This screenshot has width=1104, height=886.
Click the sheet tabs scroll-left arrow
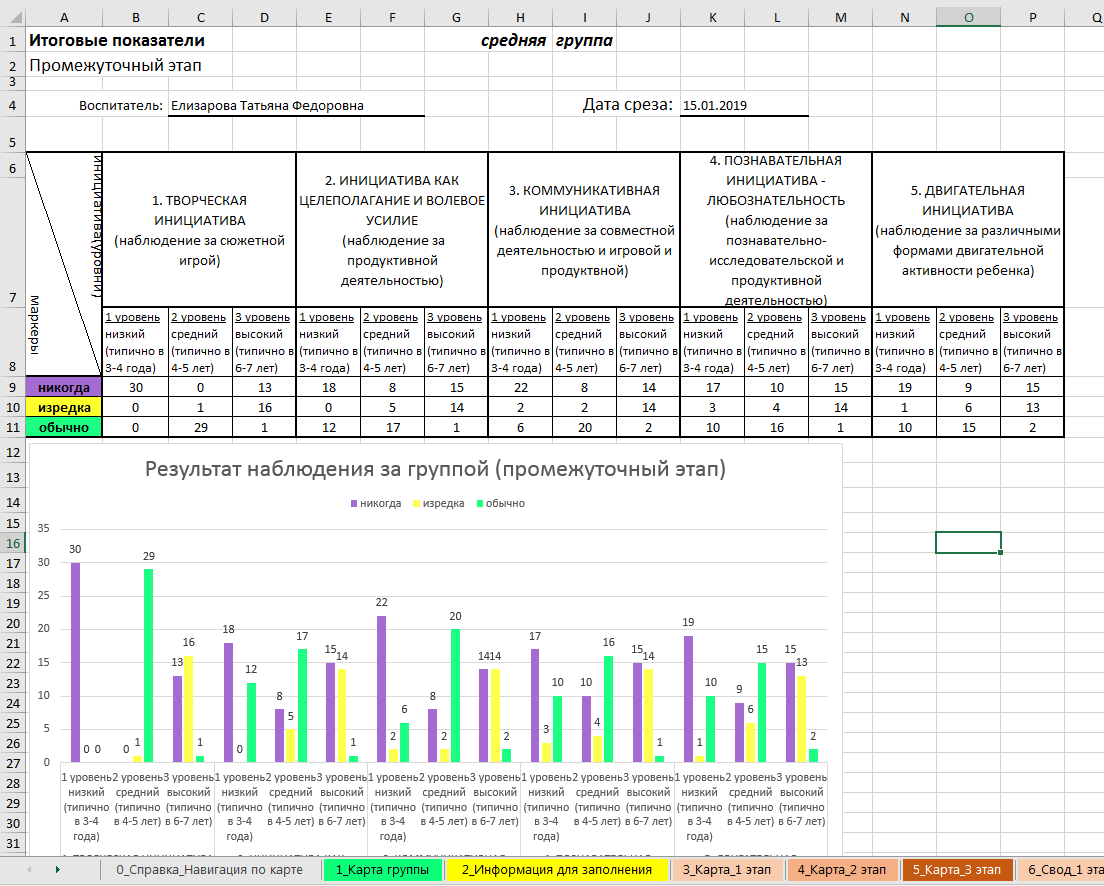[x=30, y=870]
